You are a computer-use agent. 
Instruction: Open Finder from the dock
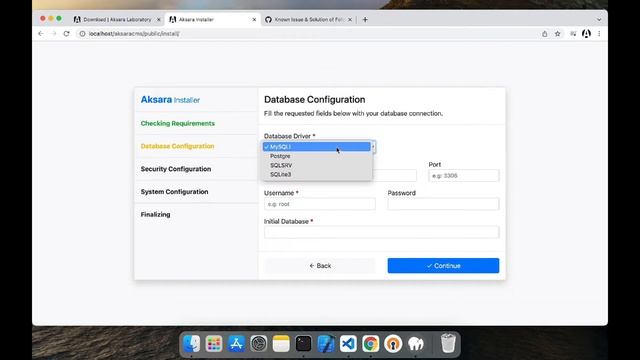coord(191,344)
